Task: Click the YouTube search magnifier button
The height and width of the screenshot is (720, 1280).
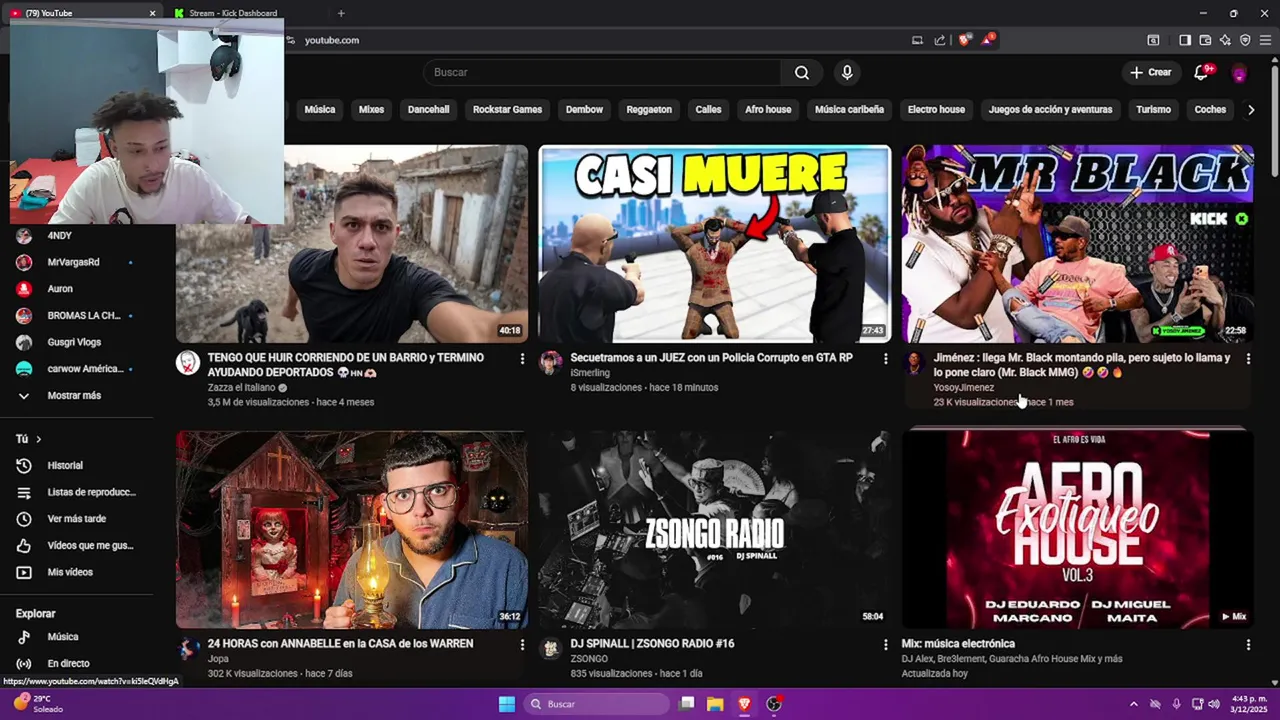Action: [x=801, y=72]
